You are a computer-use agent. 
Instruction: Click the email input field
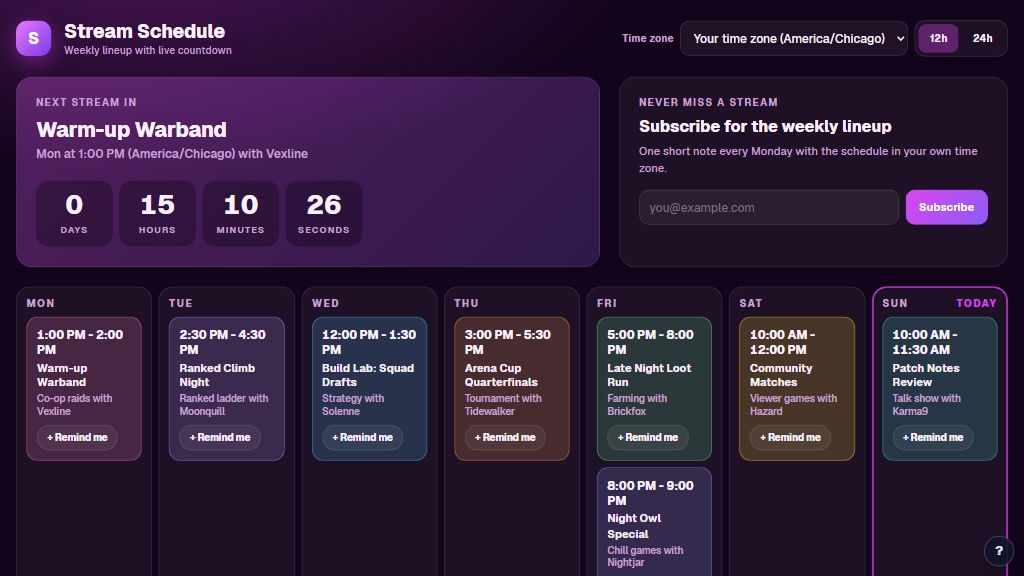click(769, 208)
